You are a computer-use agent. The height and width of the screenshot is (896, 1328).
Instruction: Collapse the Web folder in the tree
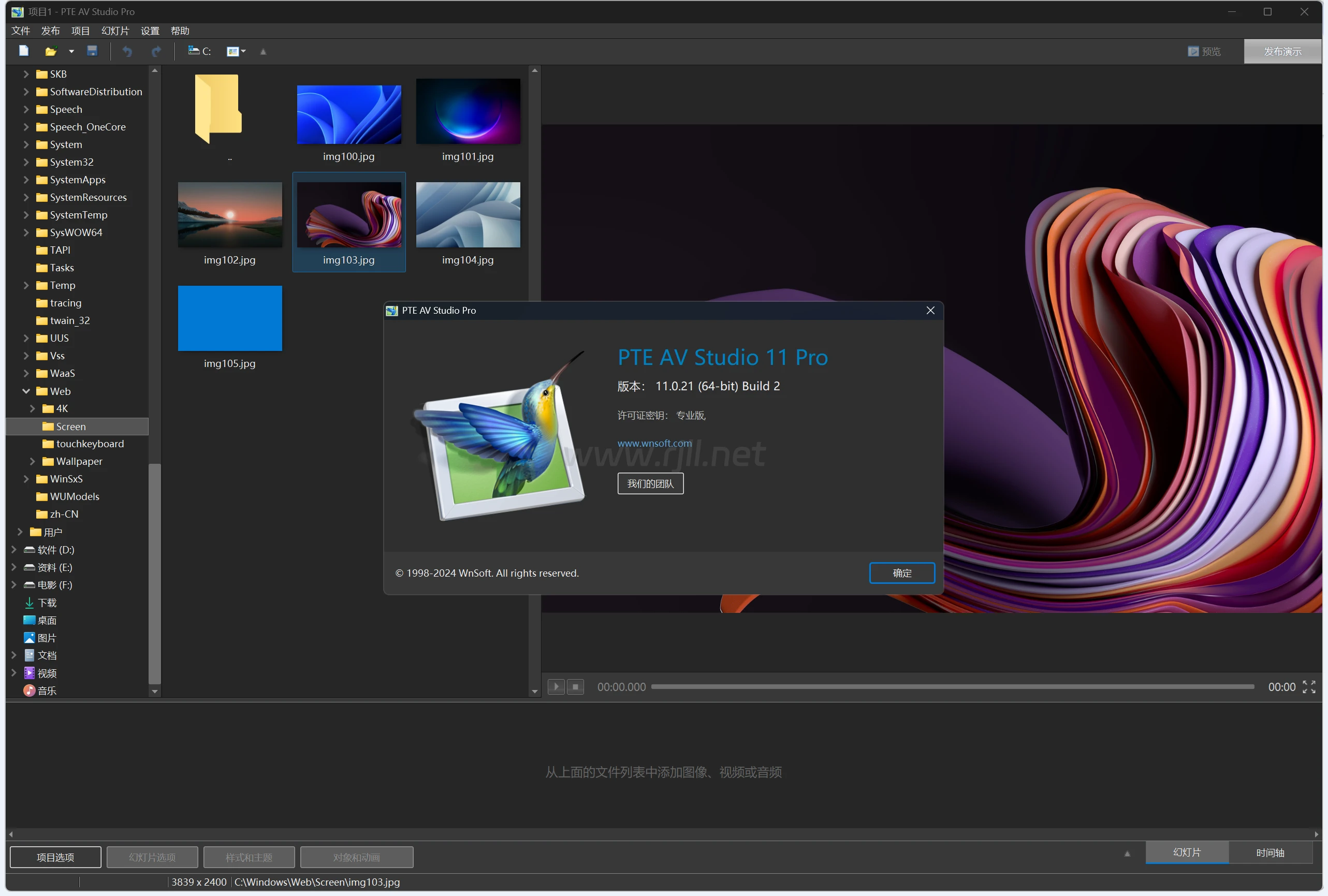click(x=26, y=392)
